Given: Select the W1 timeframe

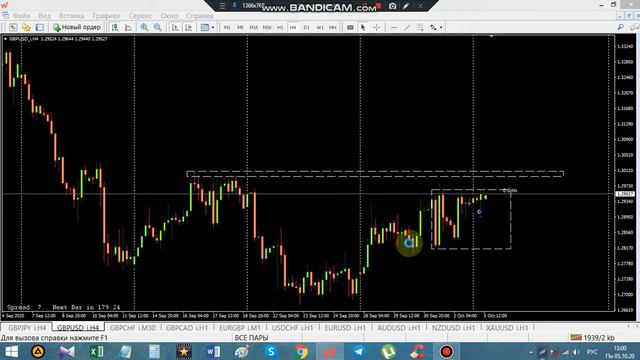Looking at the screenshot, I should pos(320,27).
